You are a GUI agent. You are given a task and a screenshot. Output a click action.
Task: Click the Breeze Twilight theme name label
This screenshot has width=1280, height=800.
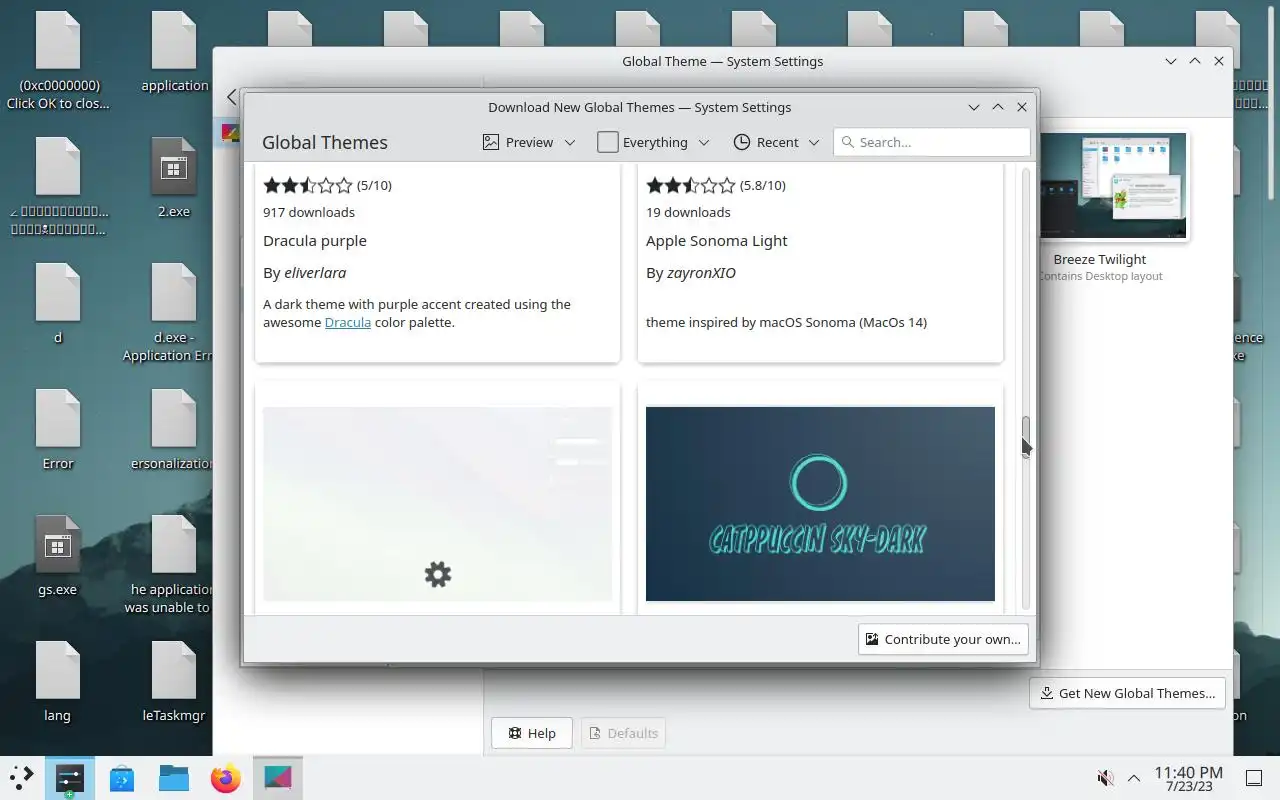1100,259
